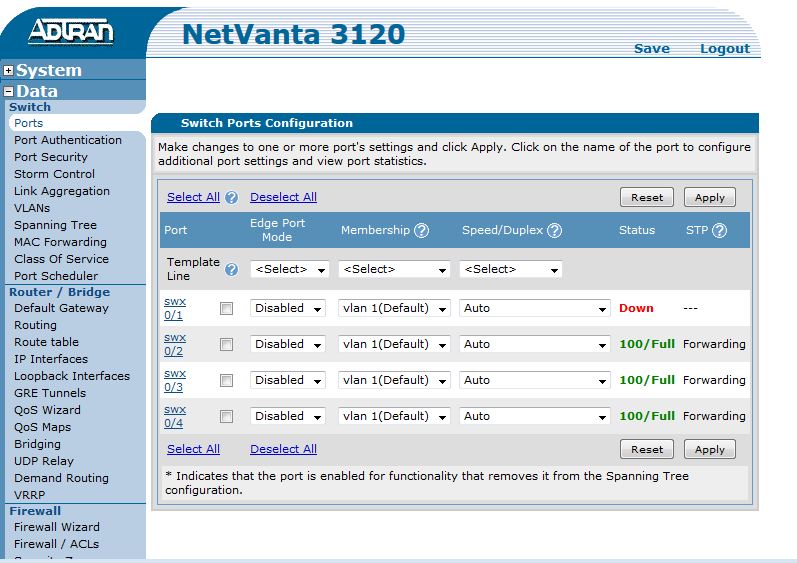
Task: Open Speed/Duplex dropdown for swx 0/1
Action: pyautogui.click(x=535, y=308)
